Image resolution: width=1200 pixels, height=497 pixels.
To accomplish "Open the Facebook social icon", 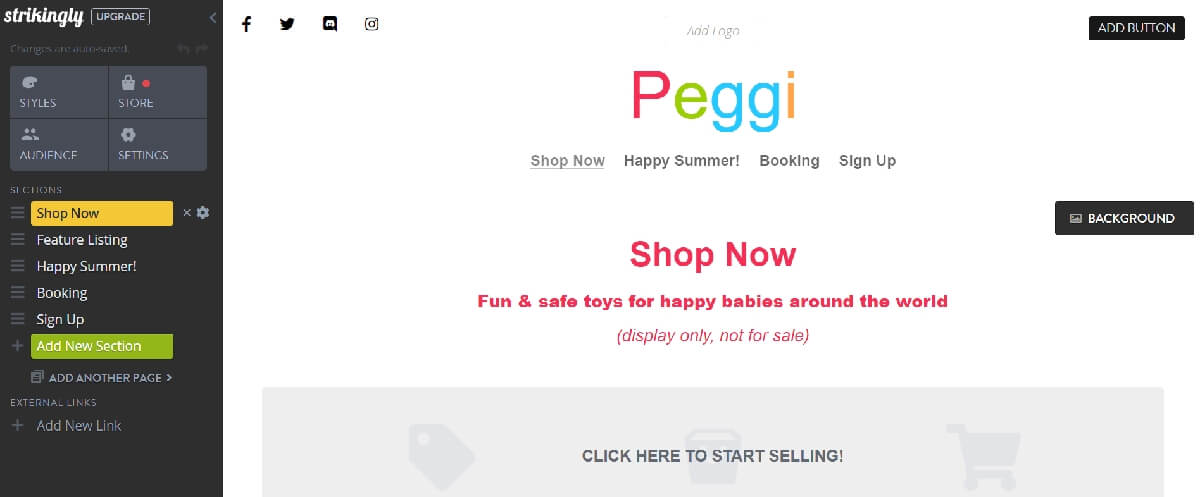I will [x=246, y=24].
